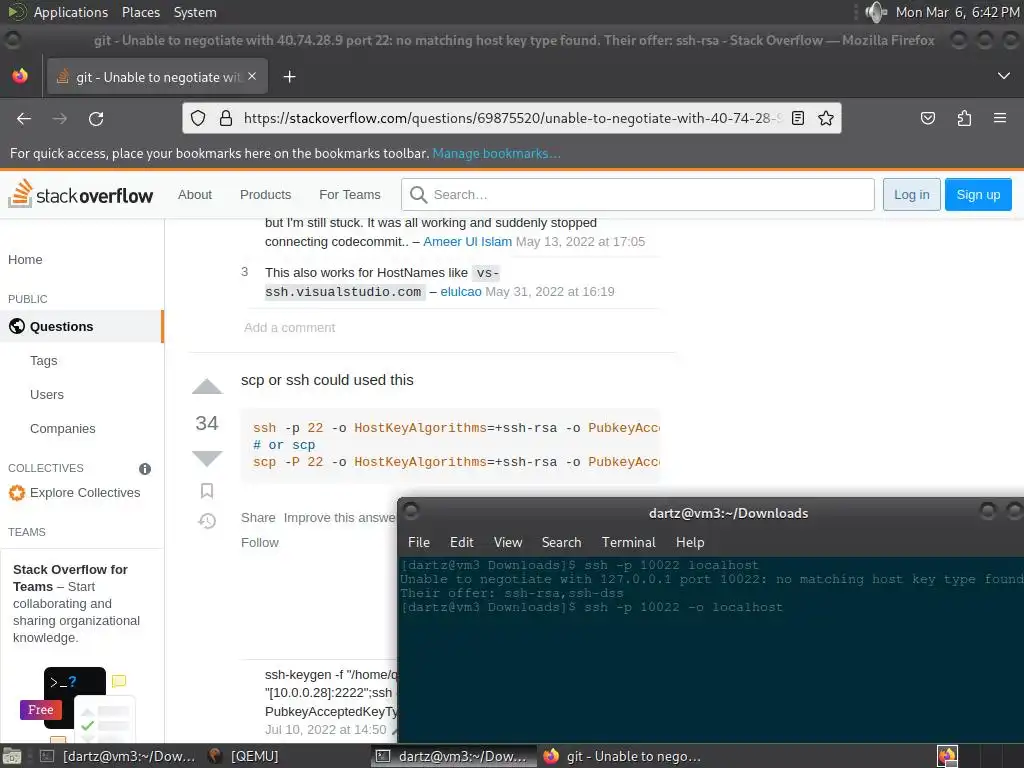The height and width of the screenshot is (768, 1024).
Task: Close the Stack Overflow tab
Action: click(x=252, y=76)
